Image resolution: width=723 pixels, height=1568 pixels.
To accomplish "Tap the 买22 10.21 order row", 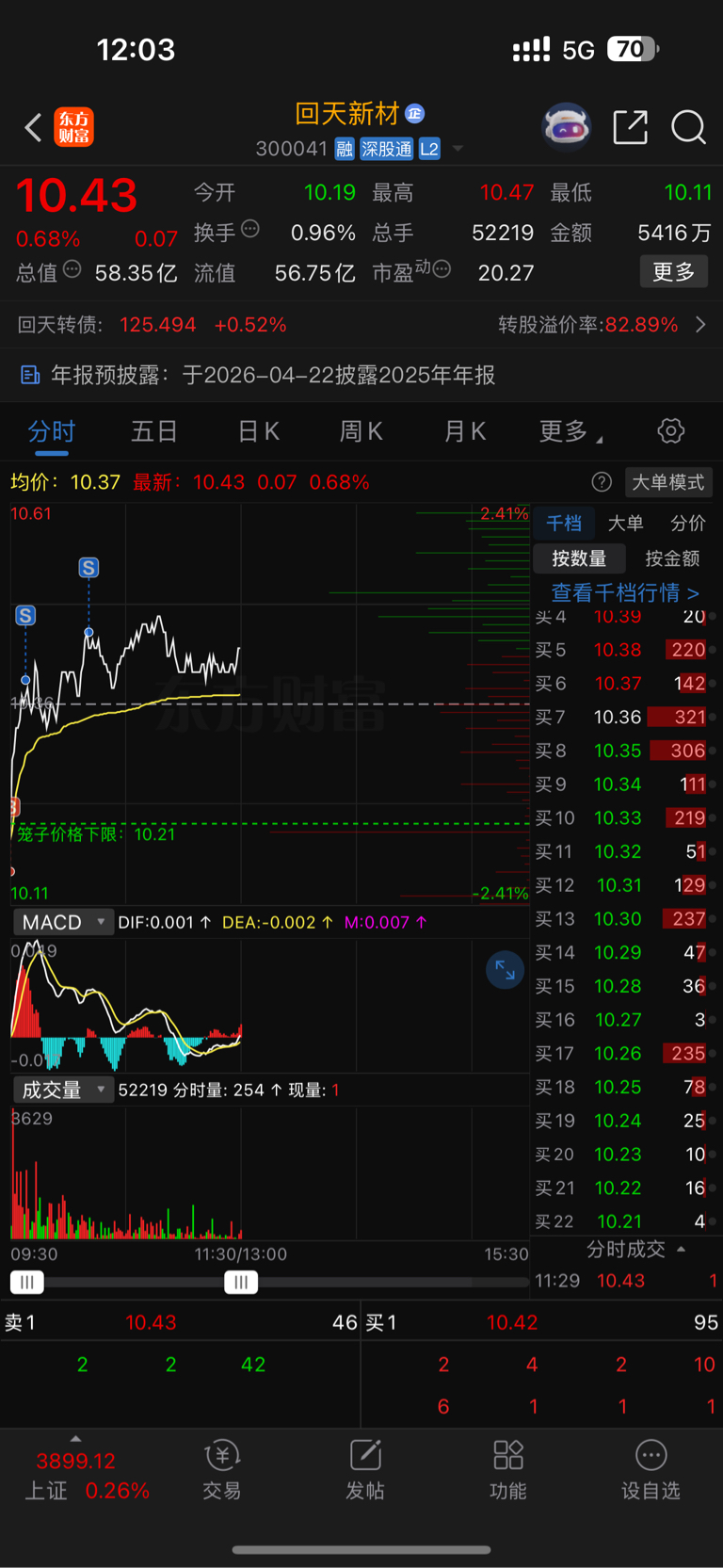I will pos(624,1221).
